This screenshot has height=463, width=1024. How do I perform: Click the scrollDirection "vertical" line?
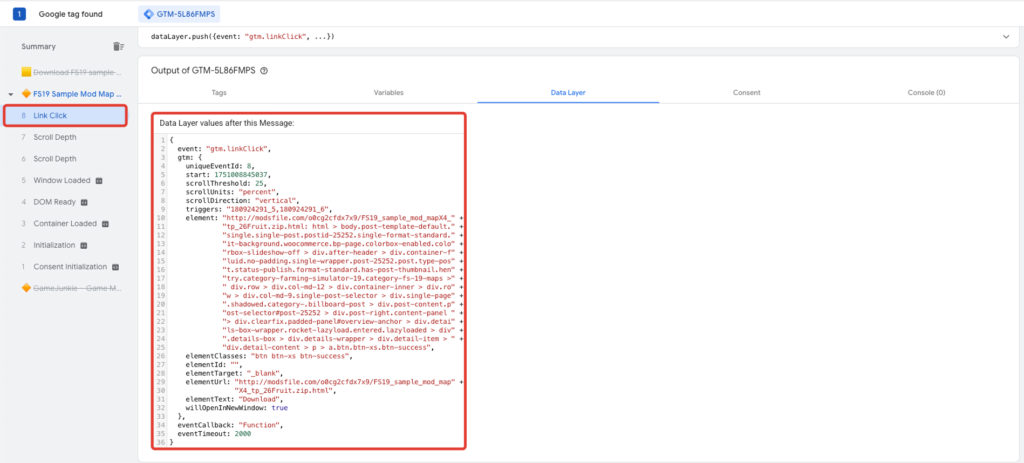click(x=242, y=200)
